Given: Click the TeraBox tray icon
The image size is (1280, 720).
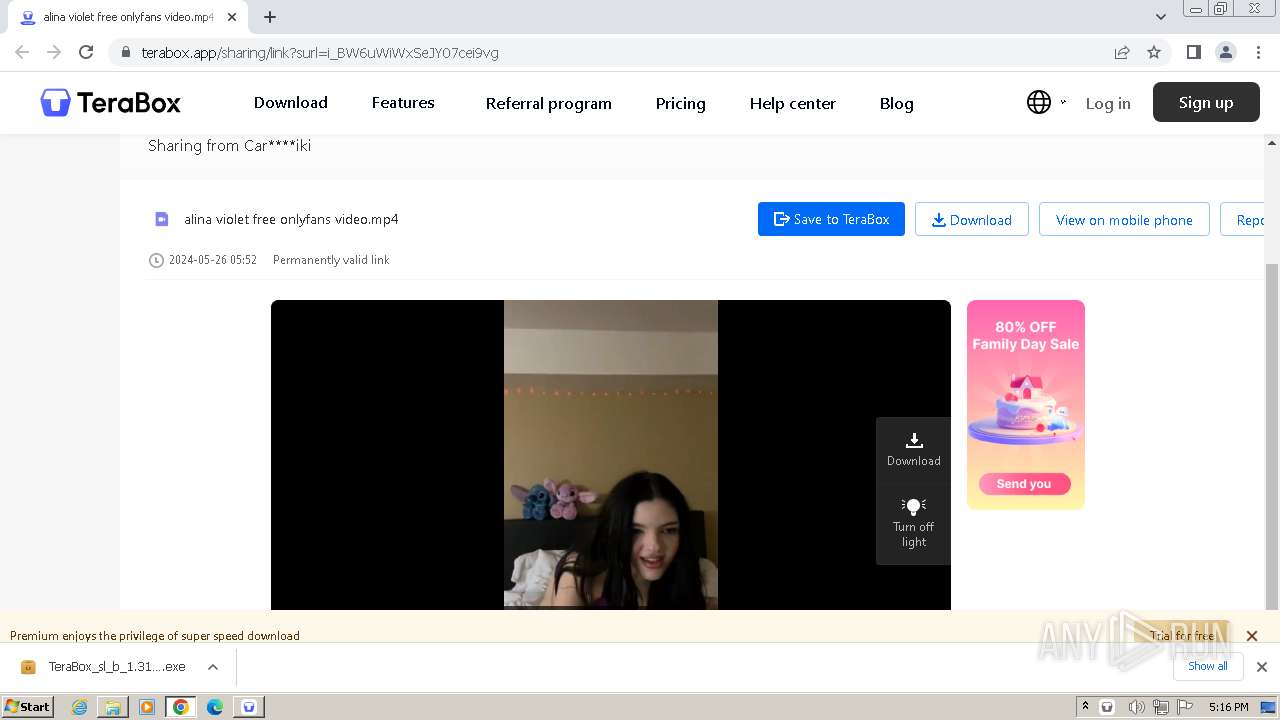Looking at the screenshot, I should tap(1107, 707).
